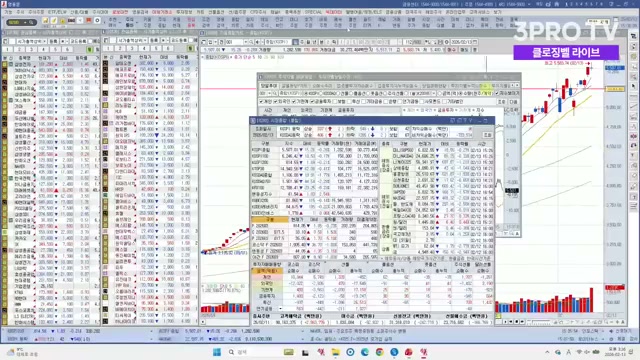Click the green icon beside the second list's number tabs

(x=190, y=49)
